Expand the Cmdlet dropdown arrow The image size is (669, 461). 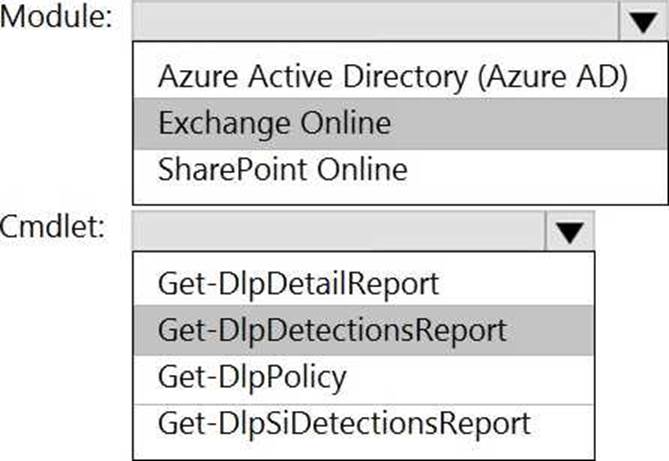569,233
